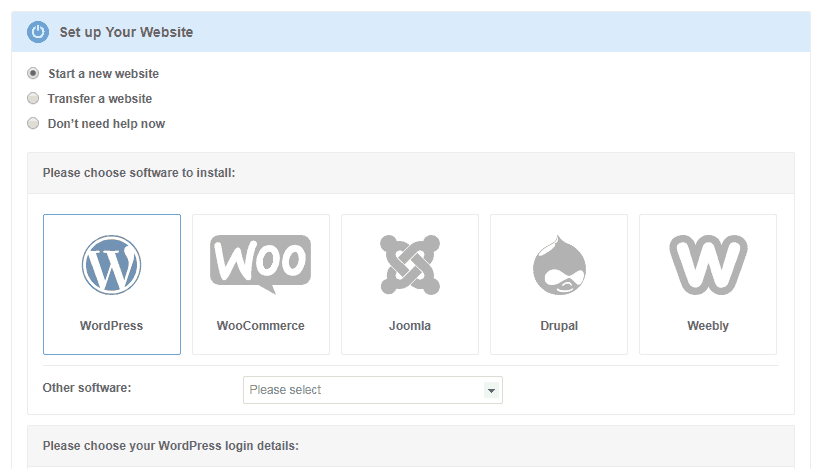Click the Transfer a website label
Screen dimensions: 821x469
tap(100, 99)
